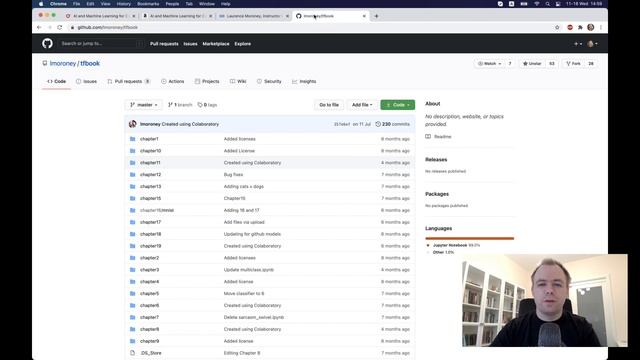Open the Readme book icon
The height and width of the screenshot is (360, 640).
(x=428, y=136)
